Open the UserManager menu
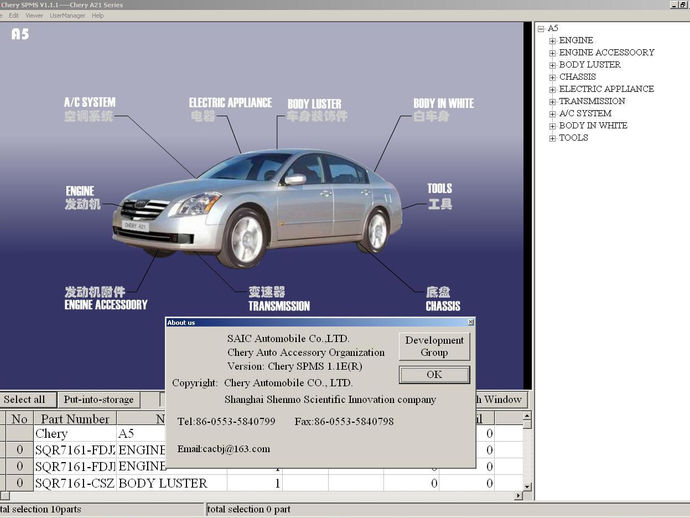 click(67, 15)
